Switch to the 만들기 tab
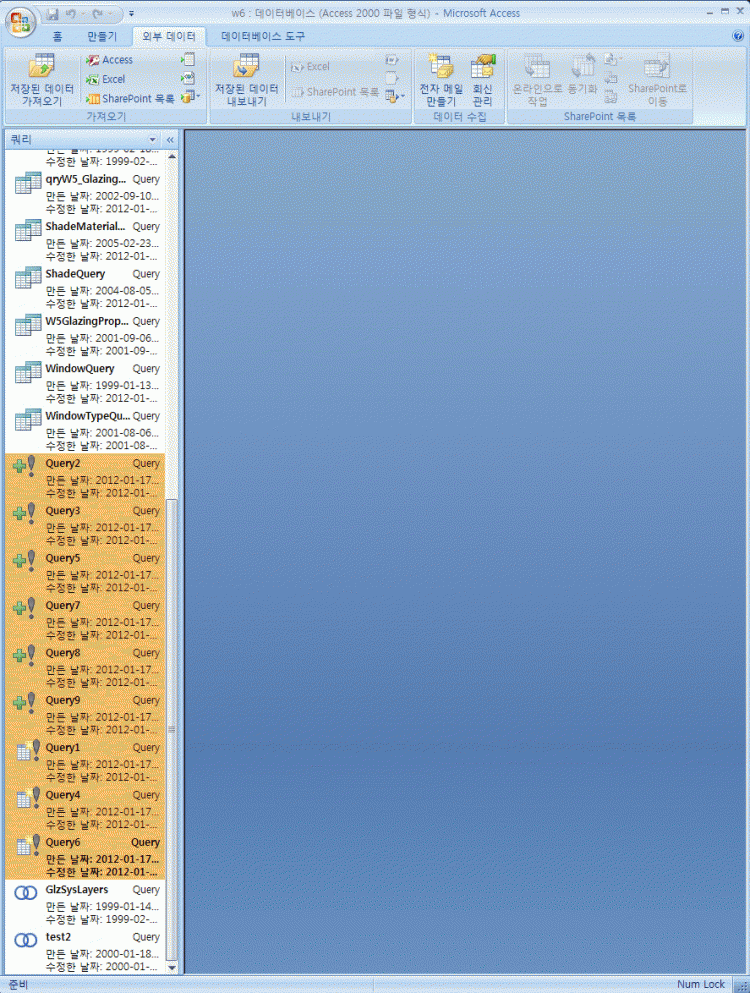The image size is (750, 993). (102, 36)
